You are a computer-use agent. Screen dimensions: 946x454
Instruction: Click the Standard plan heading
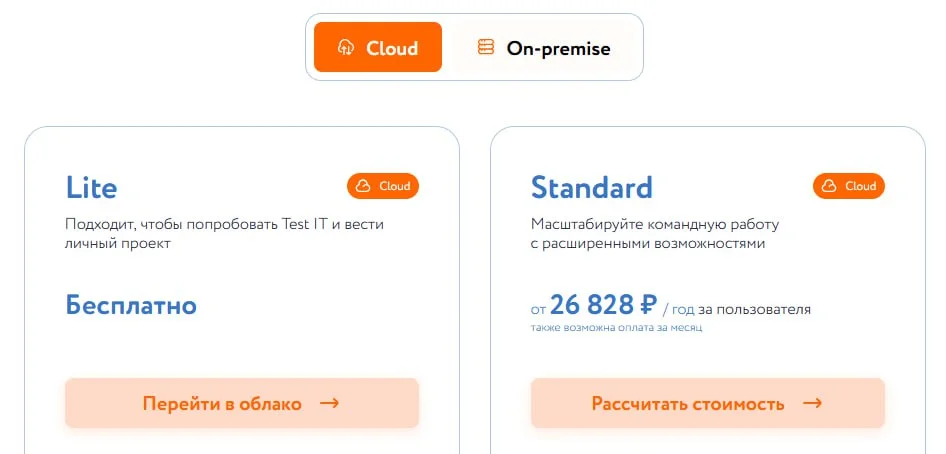tap(591, 187)
